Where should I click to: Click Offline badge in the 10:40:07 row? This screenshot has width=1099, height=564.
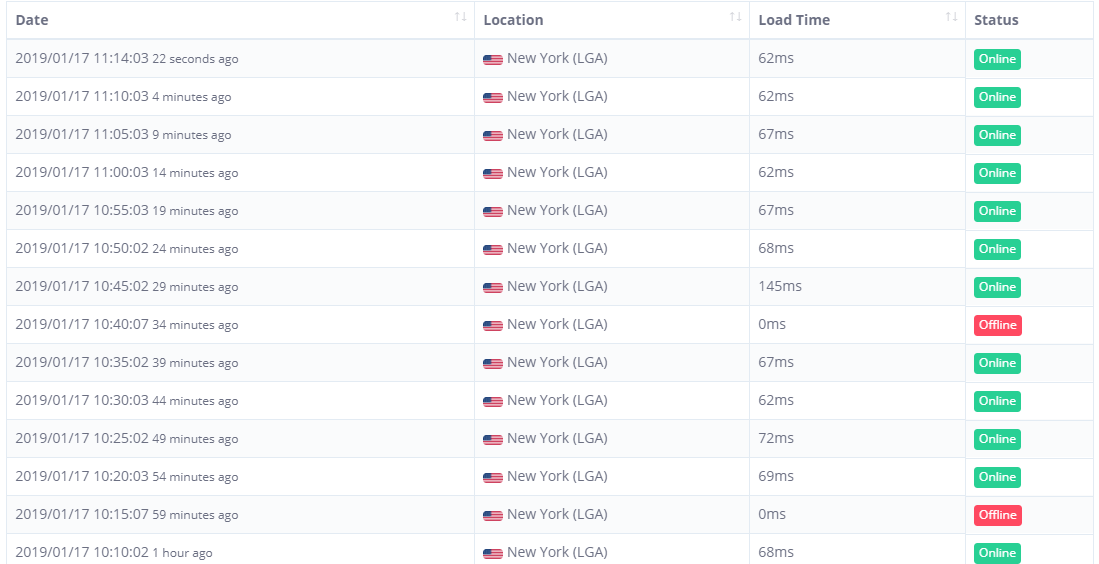(998, 325)
